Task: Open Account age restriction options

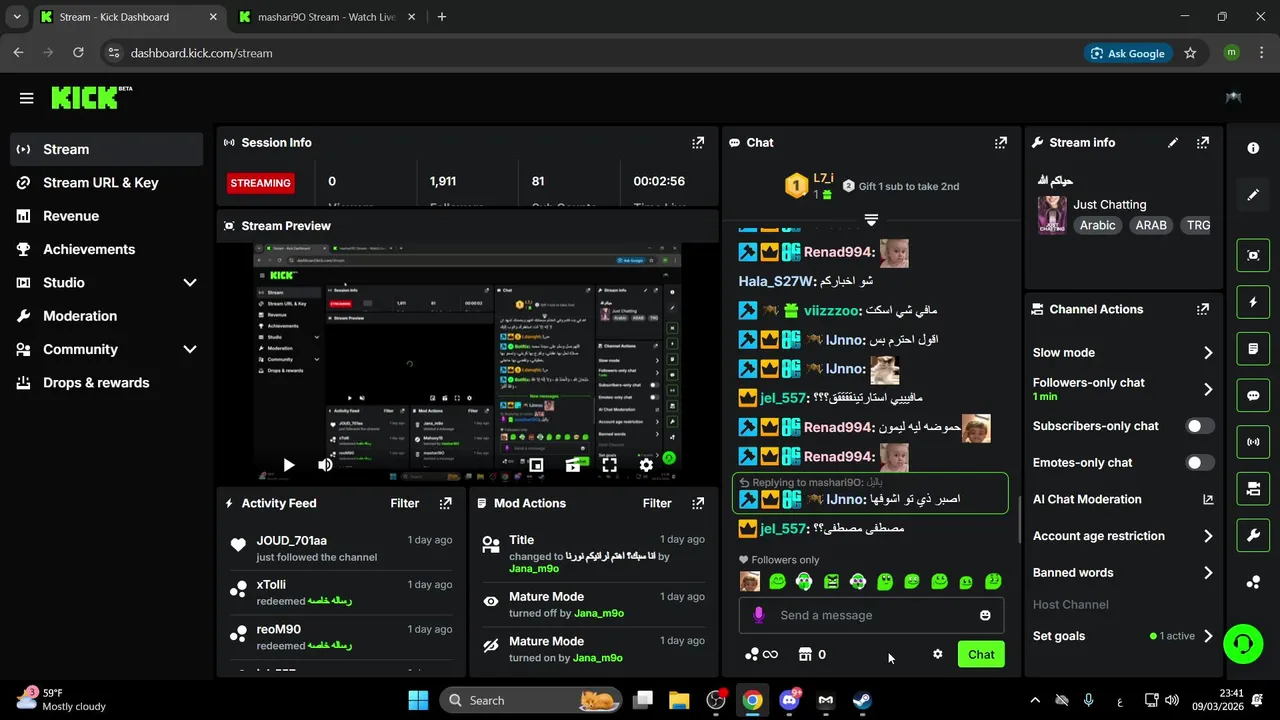Action: click(x=1208, y=536)
